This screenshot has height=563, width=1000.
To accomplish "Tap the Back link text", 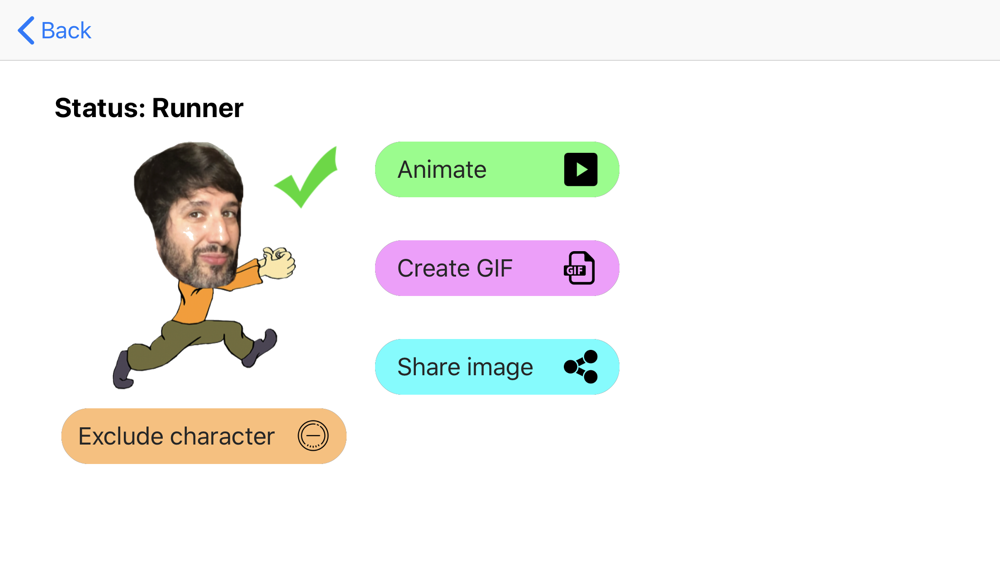I will (x=66, y=30).
